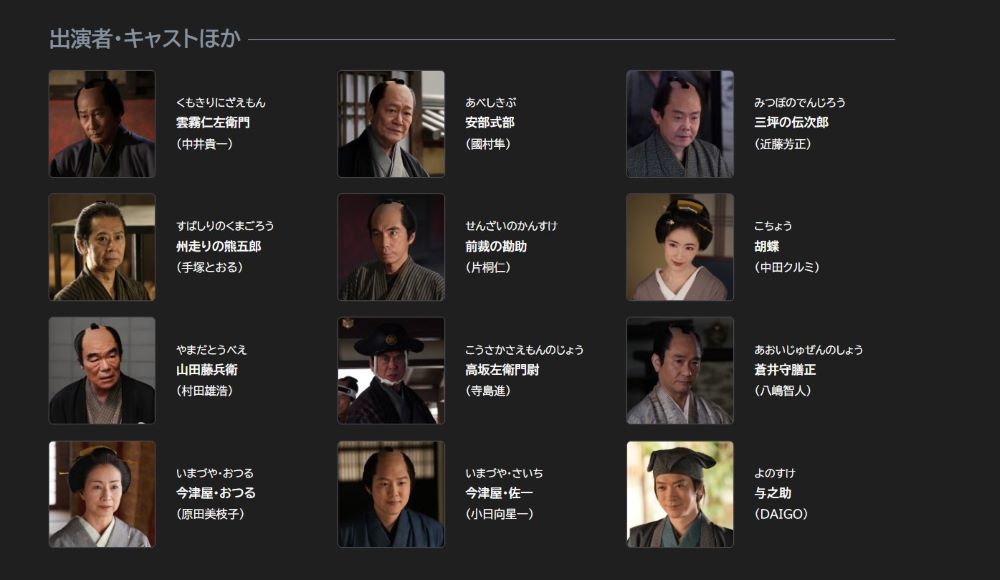The height and width of the screenshot is (580, 1000).
Task: Select the actor name 中田クルミ
Action: tap(787, 267)
